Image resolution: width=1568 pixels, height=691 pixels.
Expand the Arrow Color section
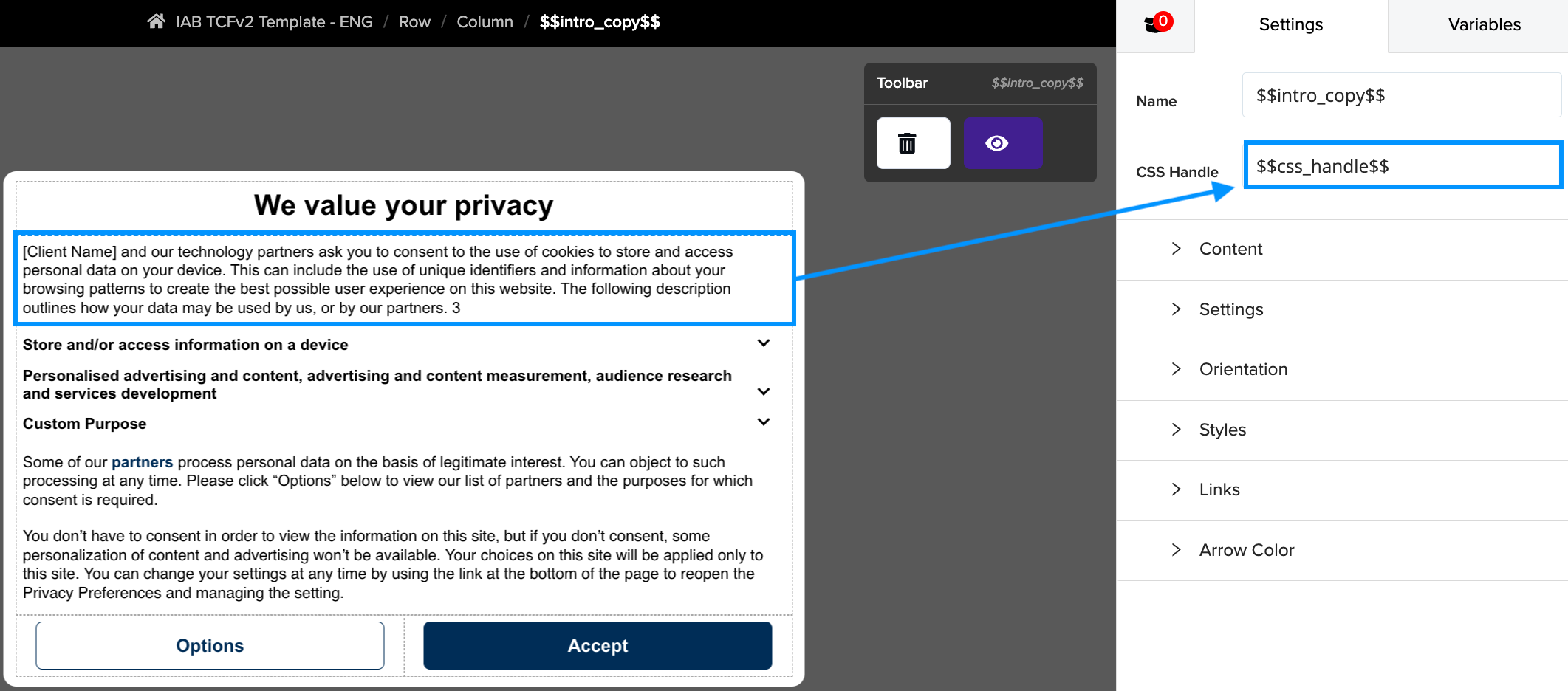point(1341,550)
